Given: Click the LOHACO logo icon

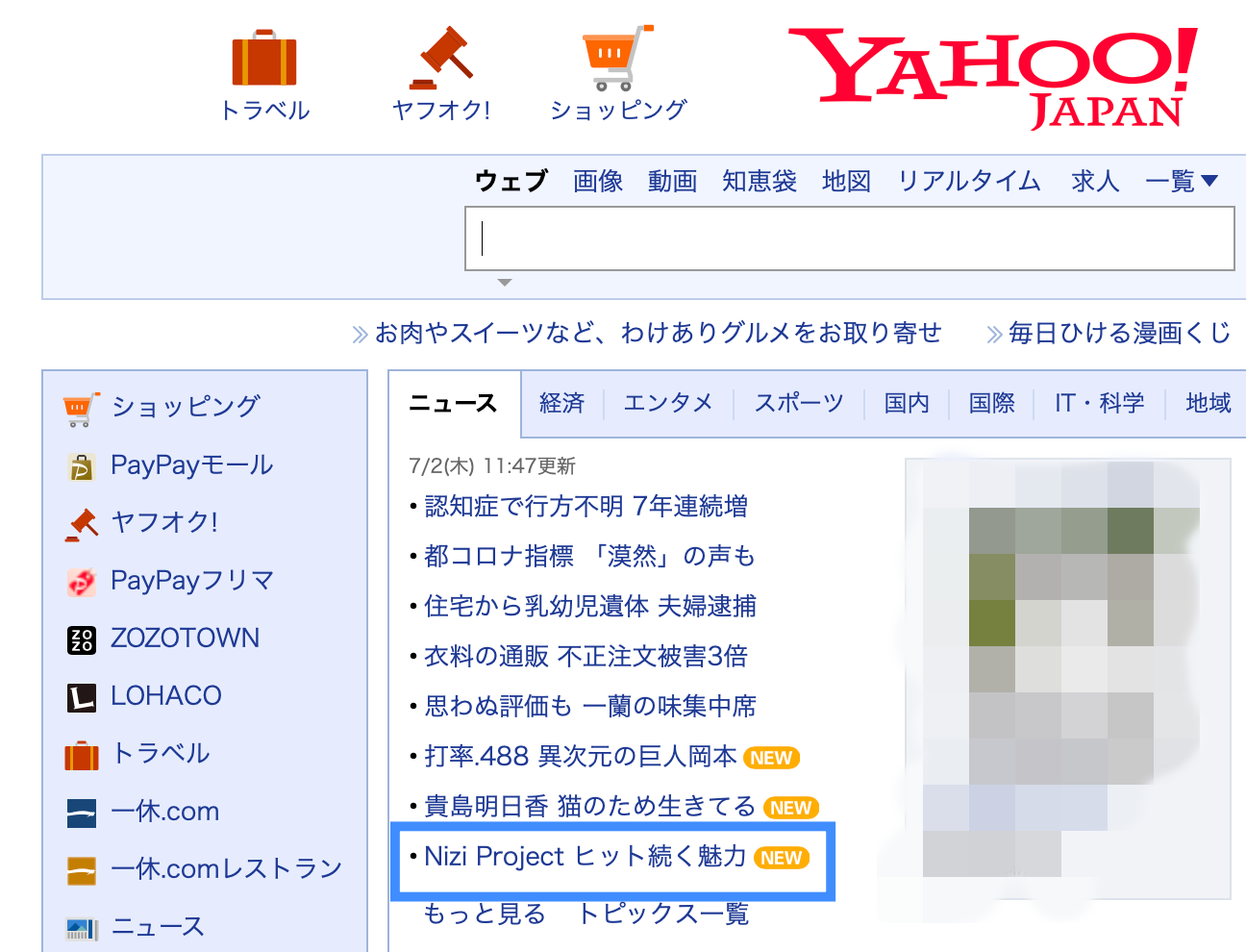Looking at the screenshot, I should point(82,697).
